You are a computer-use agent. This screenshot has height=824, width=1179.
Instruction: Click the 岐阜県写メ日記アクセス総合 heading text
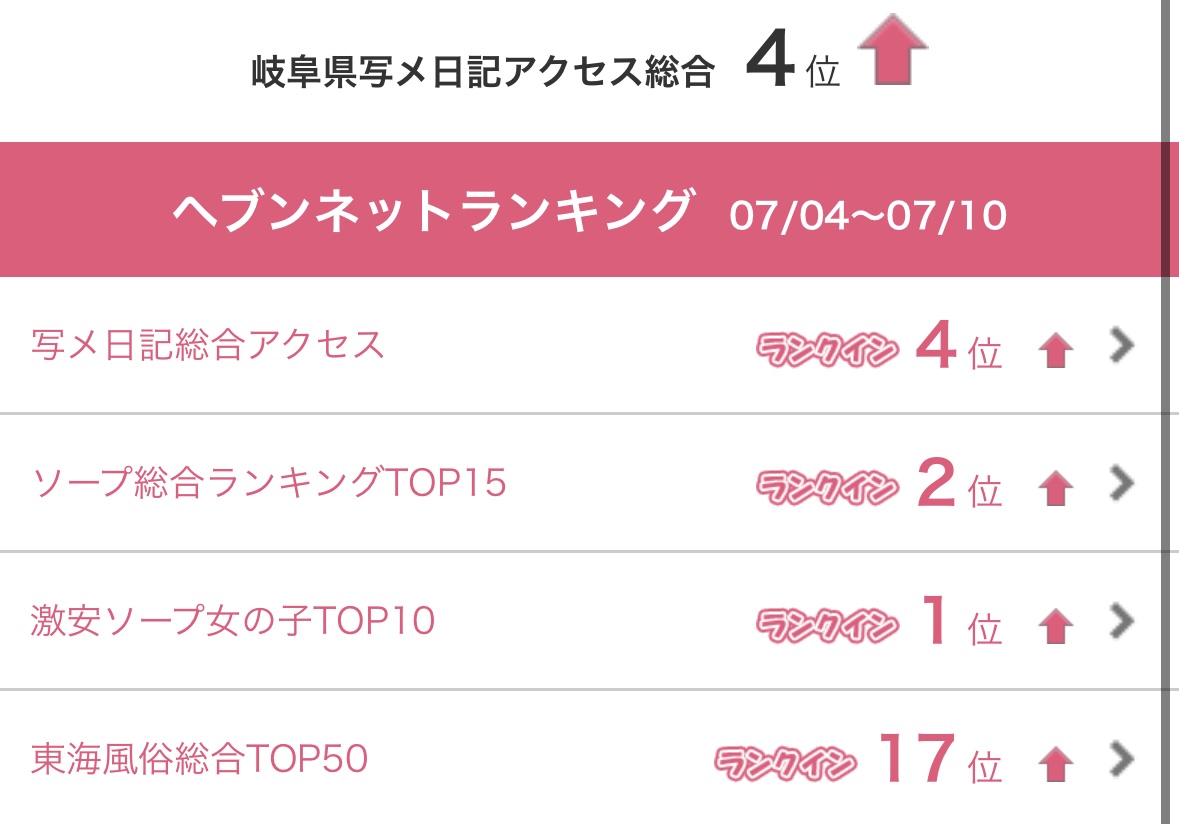point(482,71)
